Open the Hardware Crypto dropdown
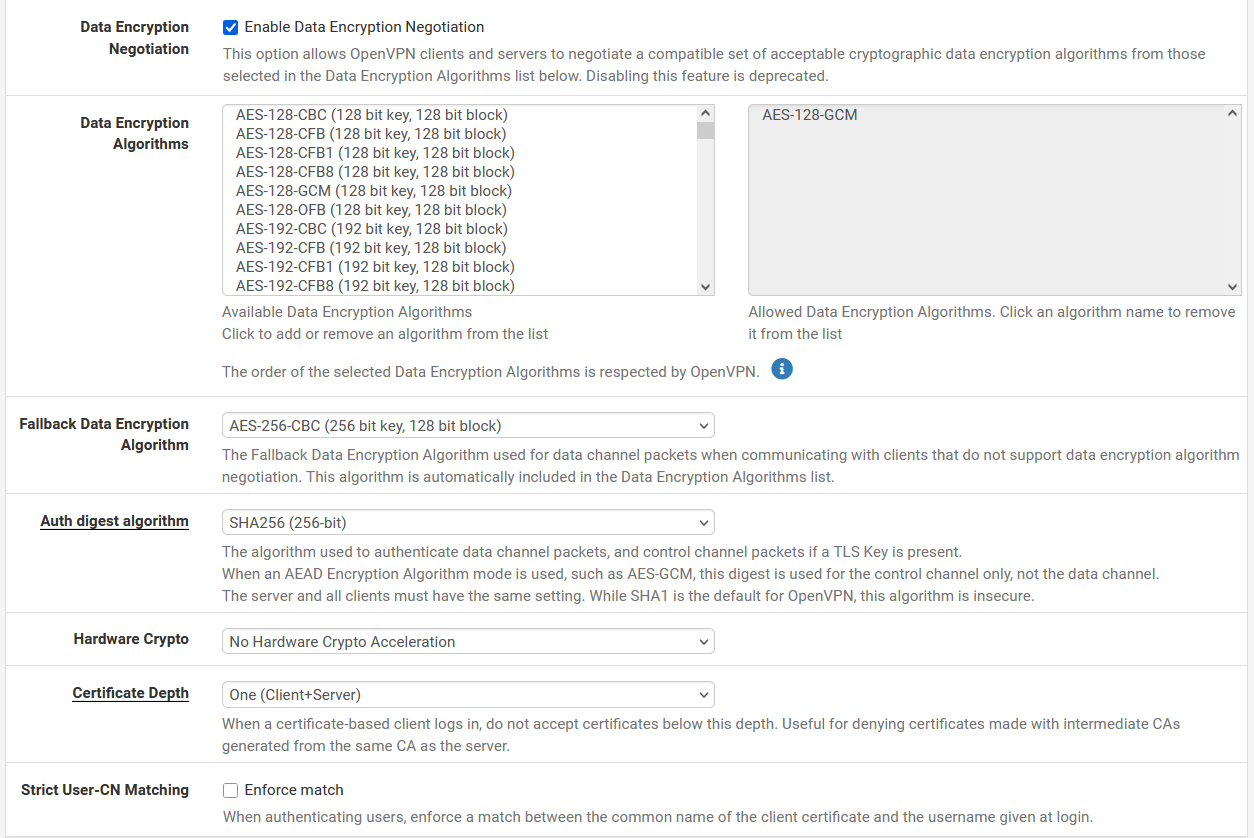The image size is (1254, 838). [x=468, y=641]
